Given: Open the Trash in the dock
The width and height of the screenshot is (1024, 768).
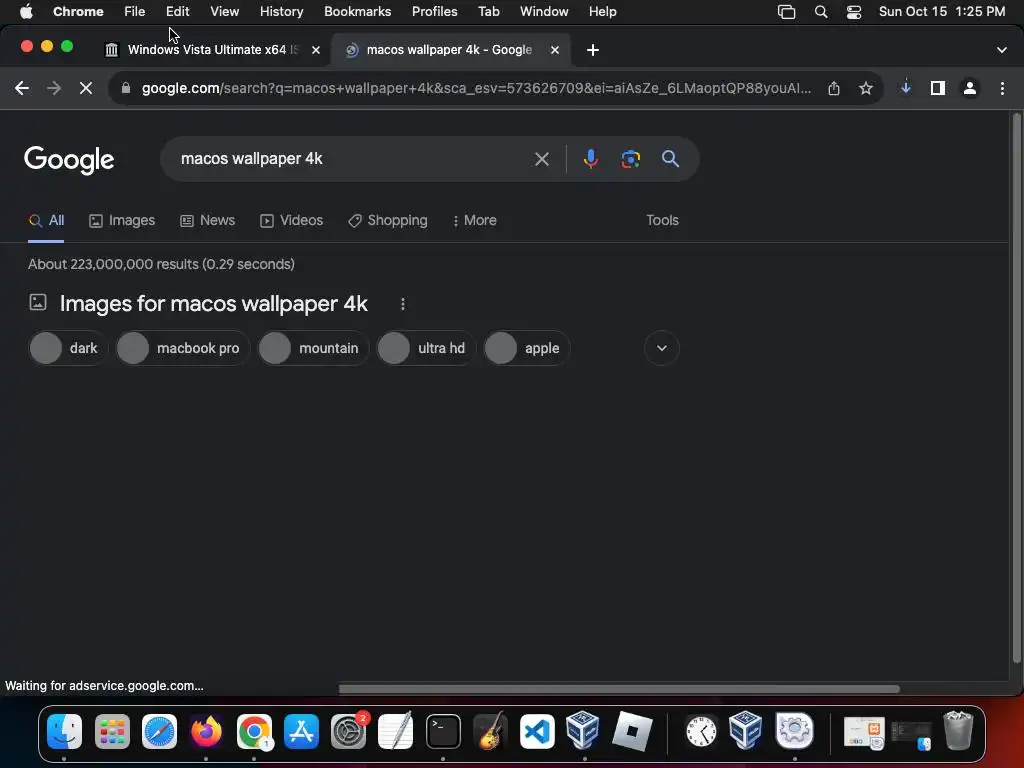Looking at the screenshot, I should click(958, 731).
